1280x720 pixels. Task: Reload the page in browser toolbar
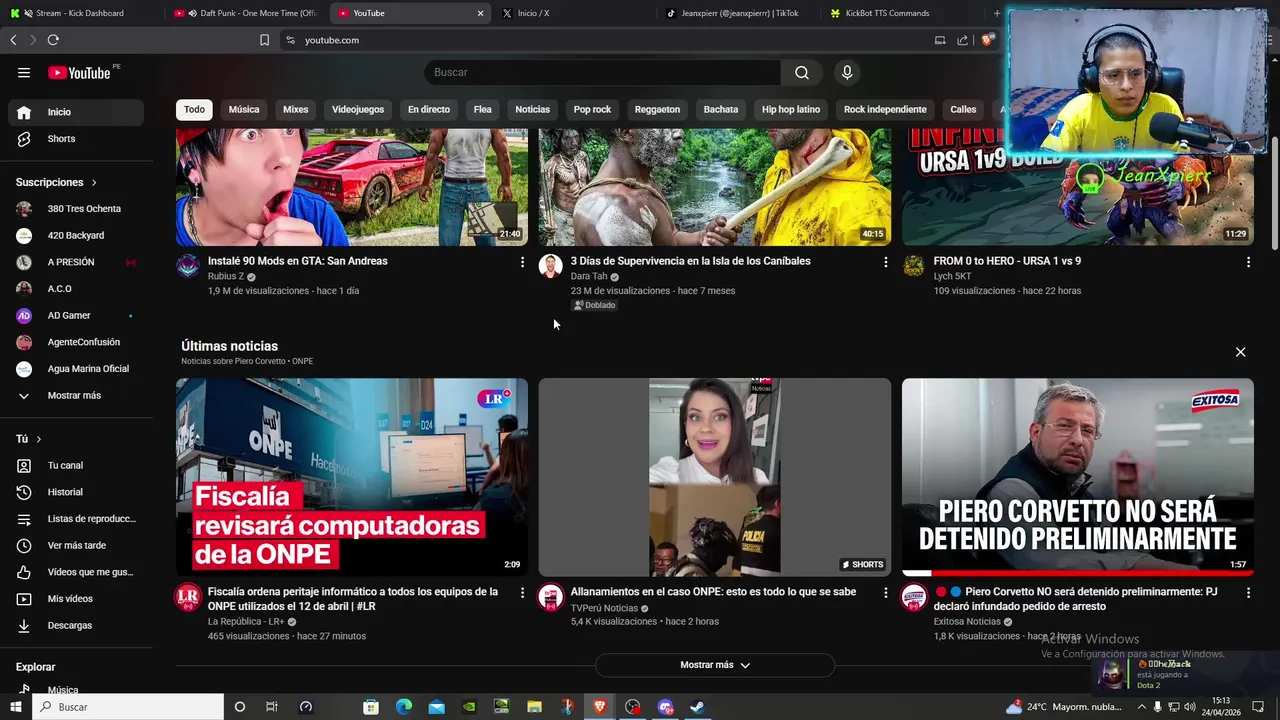(53, 40)
